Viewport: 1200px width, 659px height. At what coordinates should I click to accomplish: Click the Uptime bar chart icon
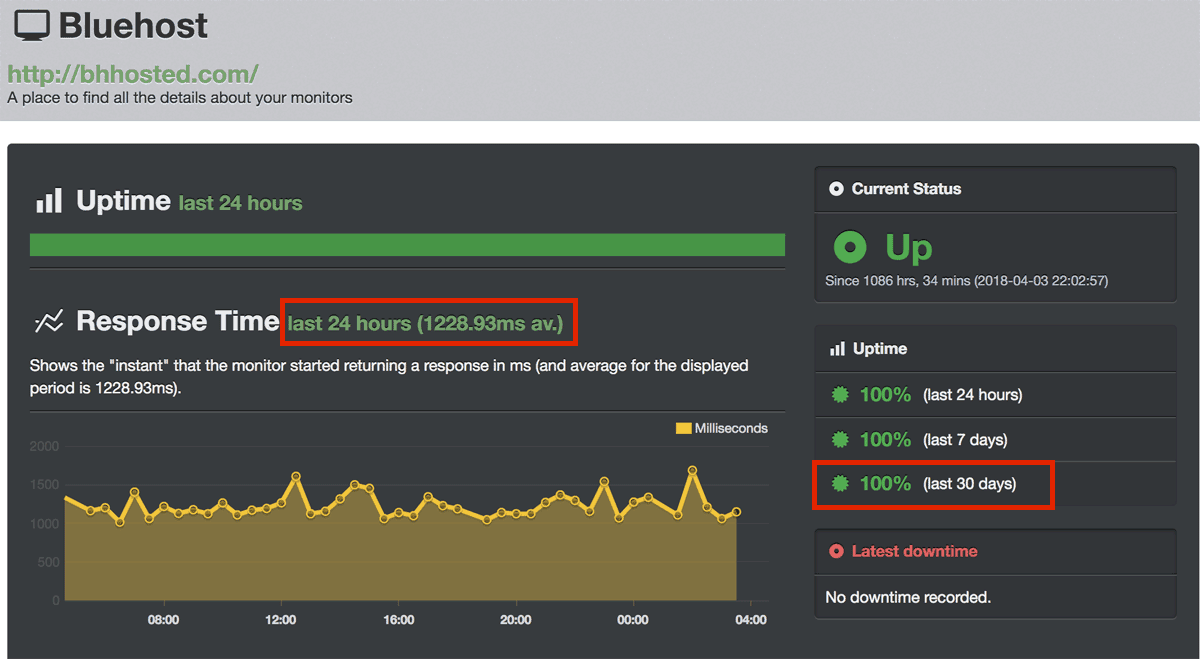[x=49, y=200]
